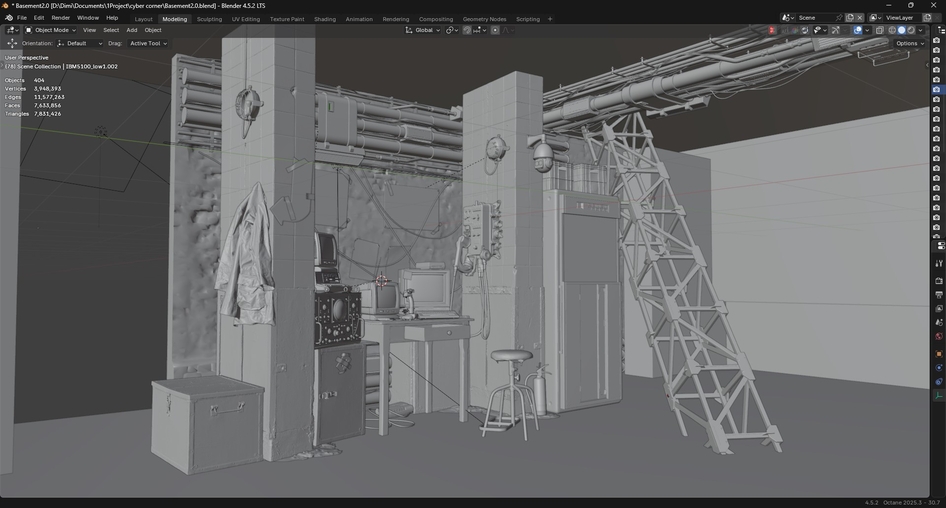Open the Add menu in viewport header
Image resolution: width=946 pixels, height=508 pixels.
click(131, 30)
